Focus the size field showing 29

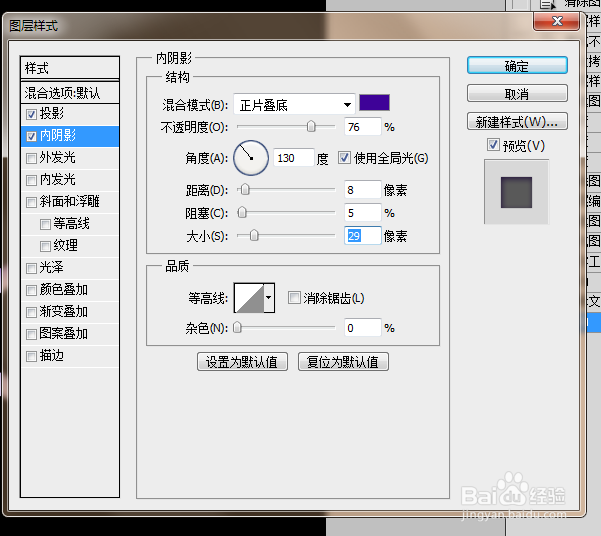coord(363,236)
